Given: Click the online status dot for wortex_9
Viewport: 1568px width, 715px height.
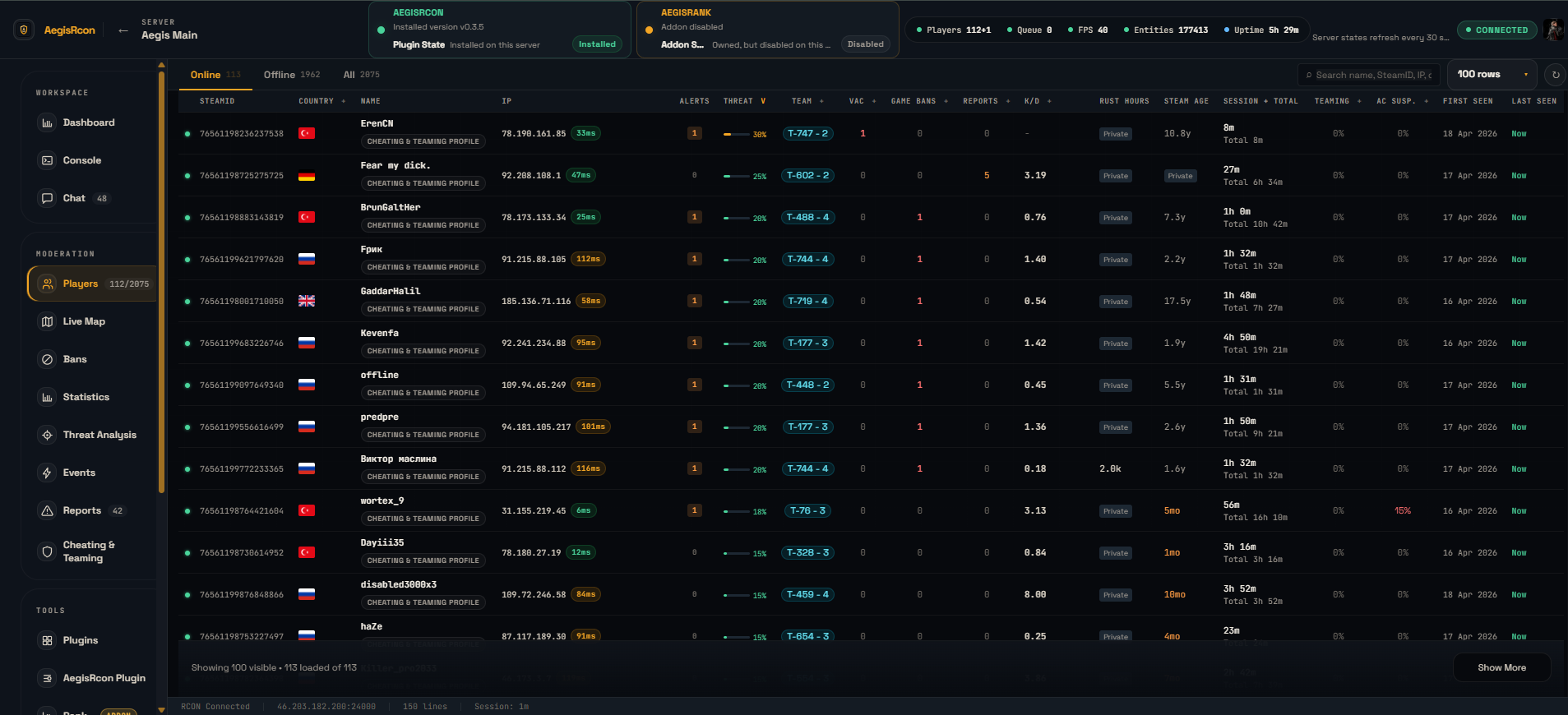Looking at the screenshot, I should click(x=187, y=510).
